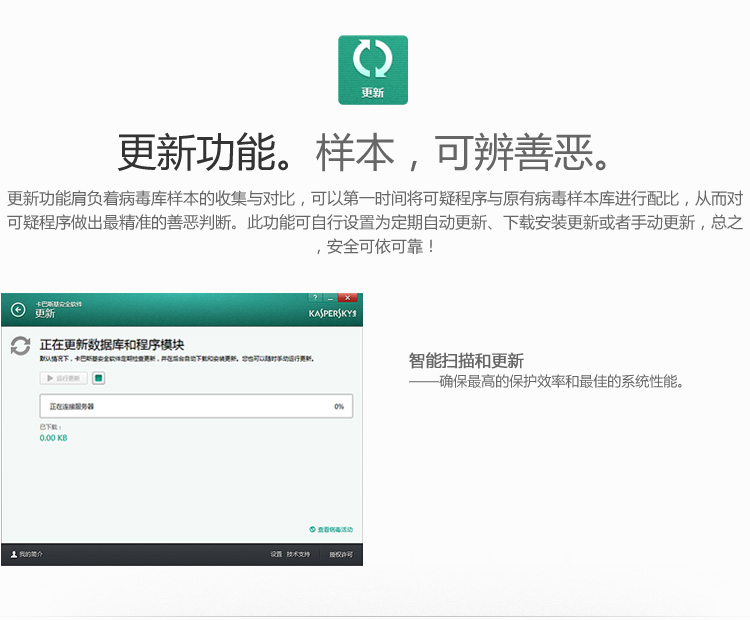Click the 正在更新数据库和程序模块 heading

[112, 345]
